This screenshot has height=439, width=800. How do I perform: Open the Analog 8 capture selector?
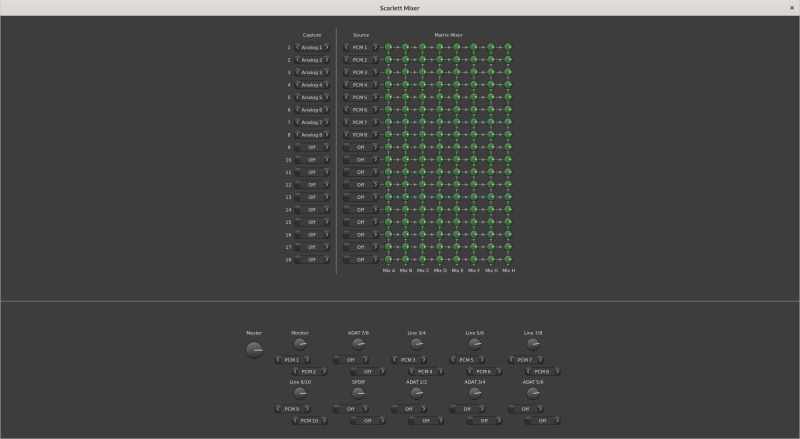pyautogui.click(x=312, y=135)
